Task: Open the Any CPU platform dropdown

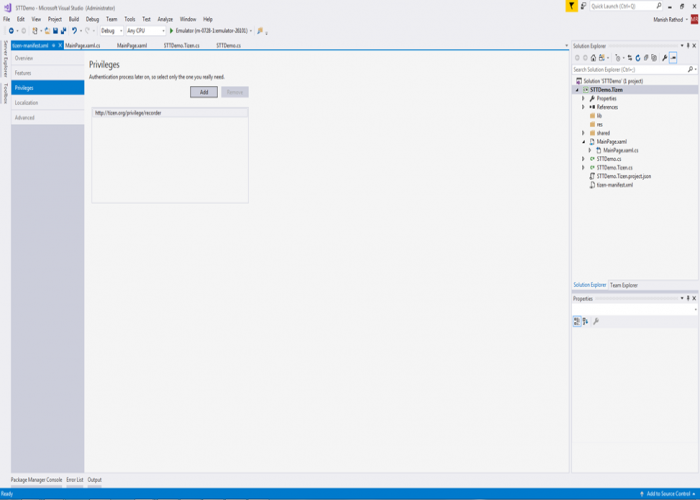Action: coord(145,31)
